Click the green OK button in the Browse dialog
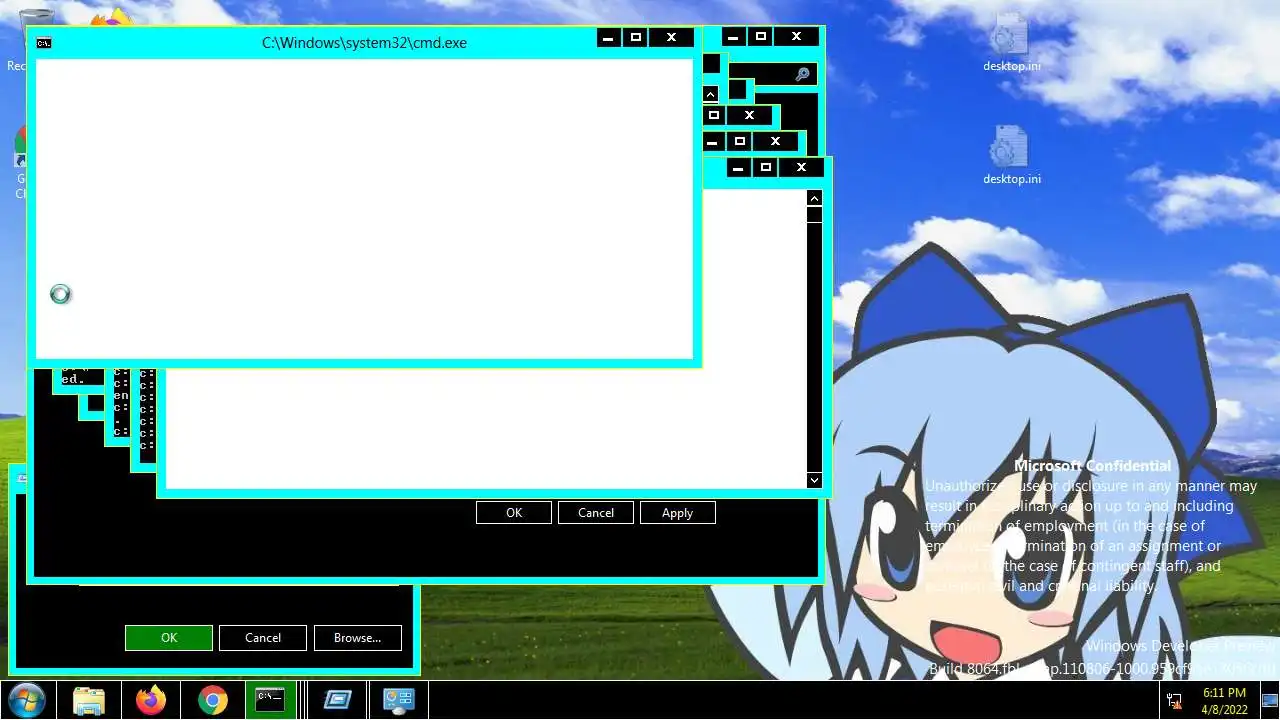 (x=169, y=638)
